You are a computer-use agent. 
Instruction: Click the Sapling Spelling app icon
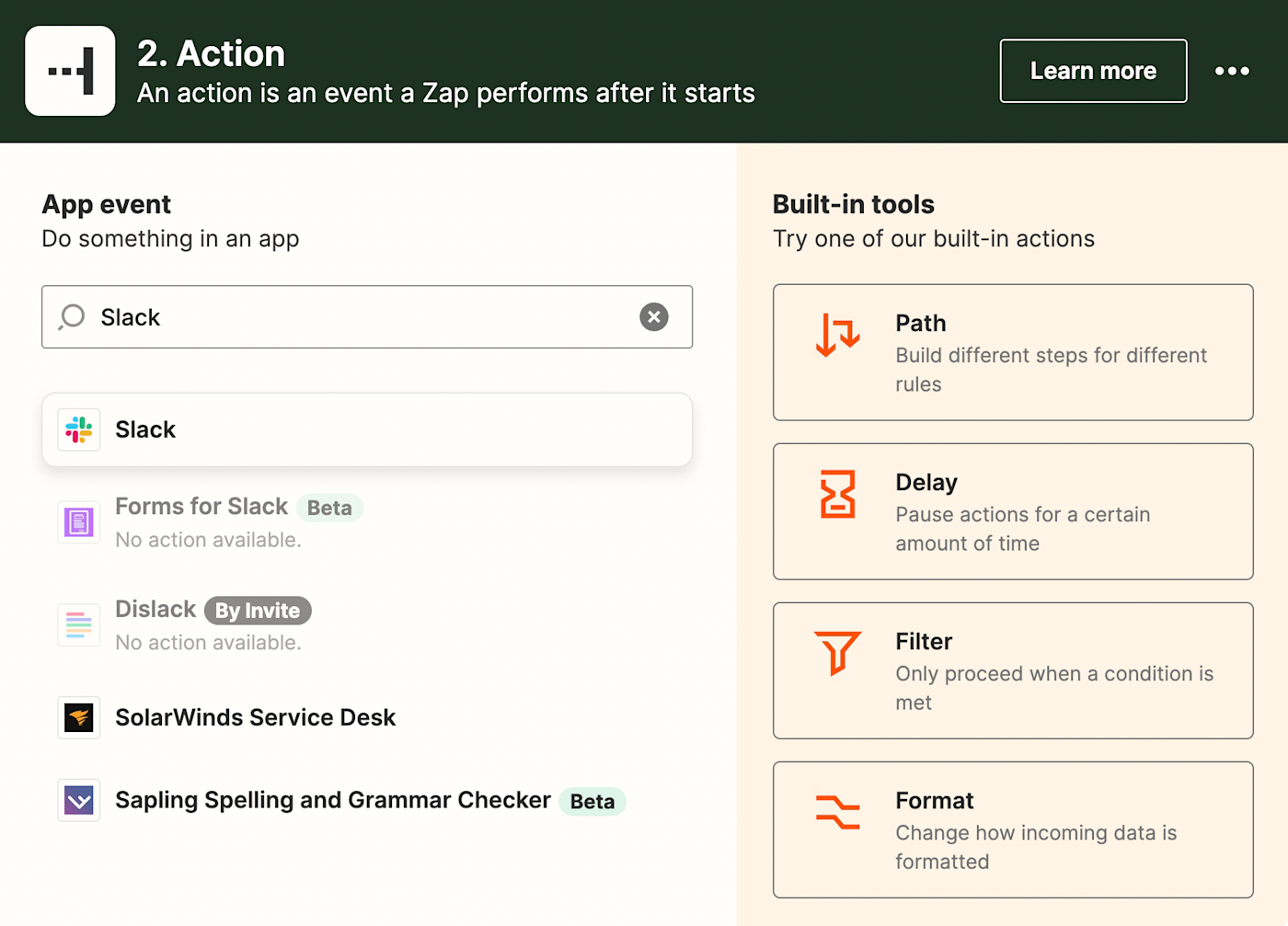79,801
